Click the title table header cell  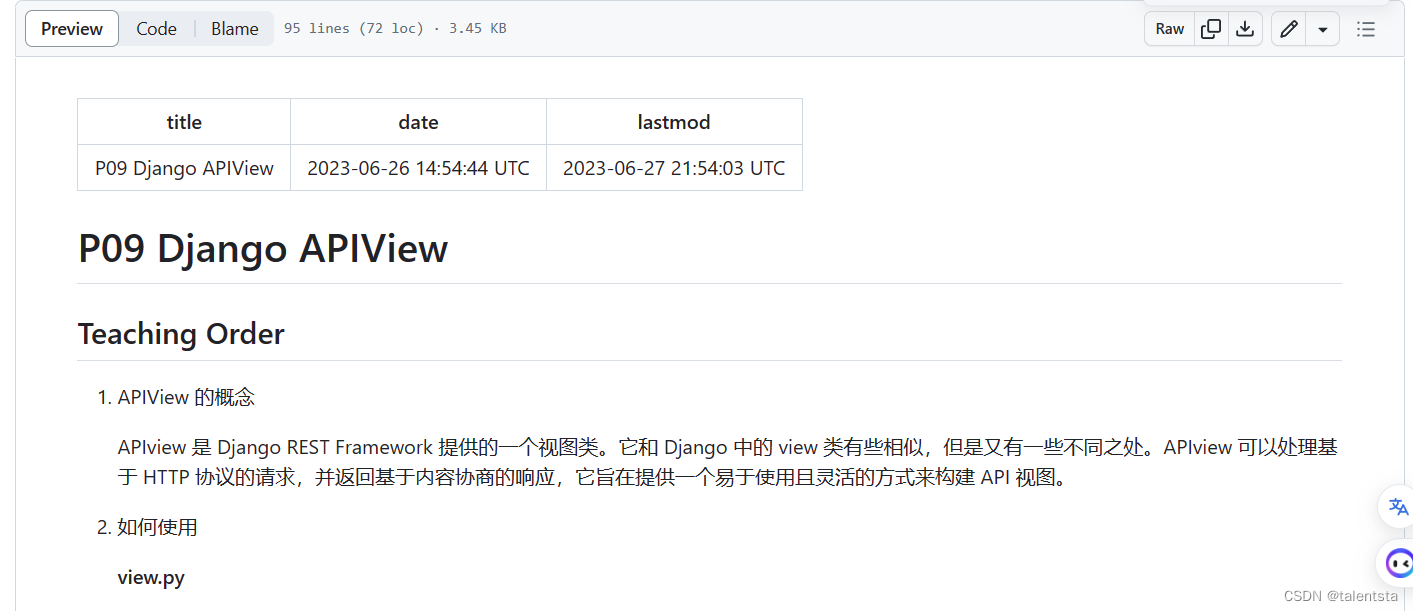[x=183, y=121]
